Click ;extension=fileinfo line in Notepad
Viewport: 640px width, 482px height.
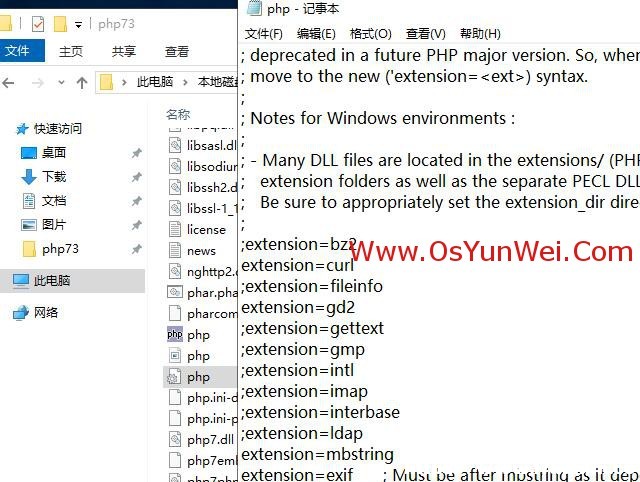pos(312,287)
